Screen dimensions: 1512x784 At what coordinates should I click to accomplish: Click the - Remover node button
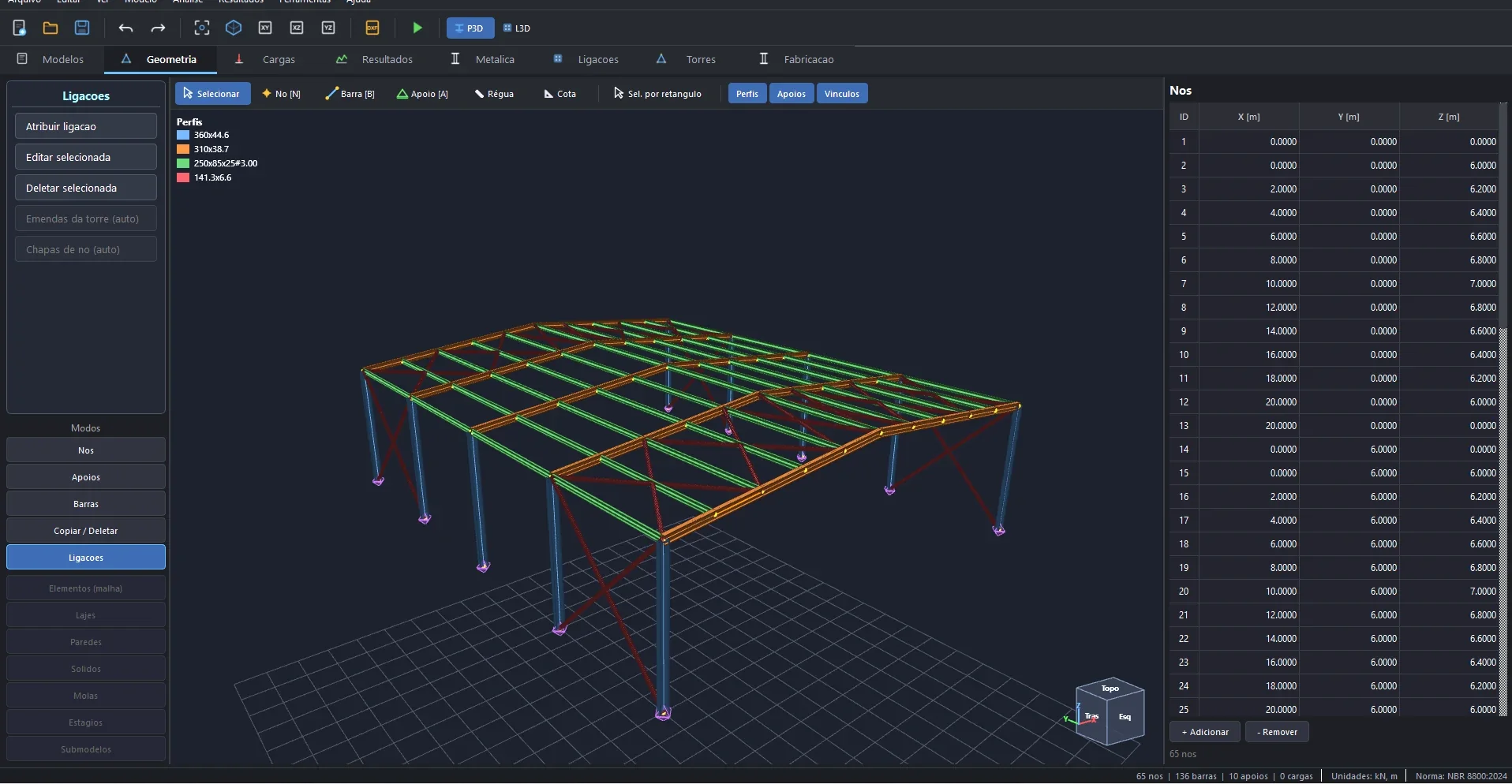pos(1277,732)
